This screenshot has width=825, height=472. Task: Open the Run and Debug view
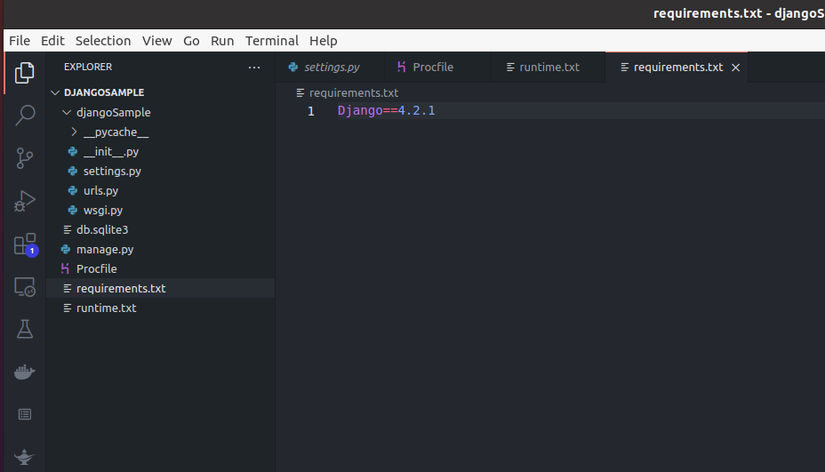tap(24, 201)
